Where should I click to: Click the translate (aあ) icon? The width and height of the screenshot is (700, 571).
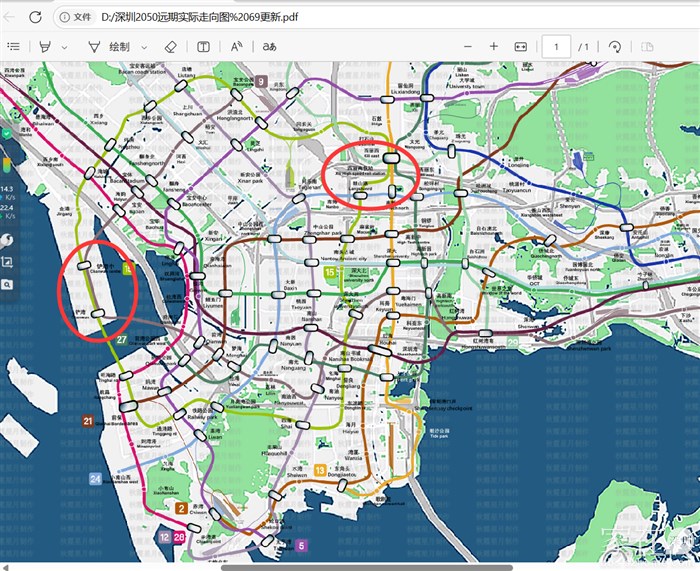[269, 47]
